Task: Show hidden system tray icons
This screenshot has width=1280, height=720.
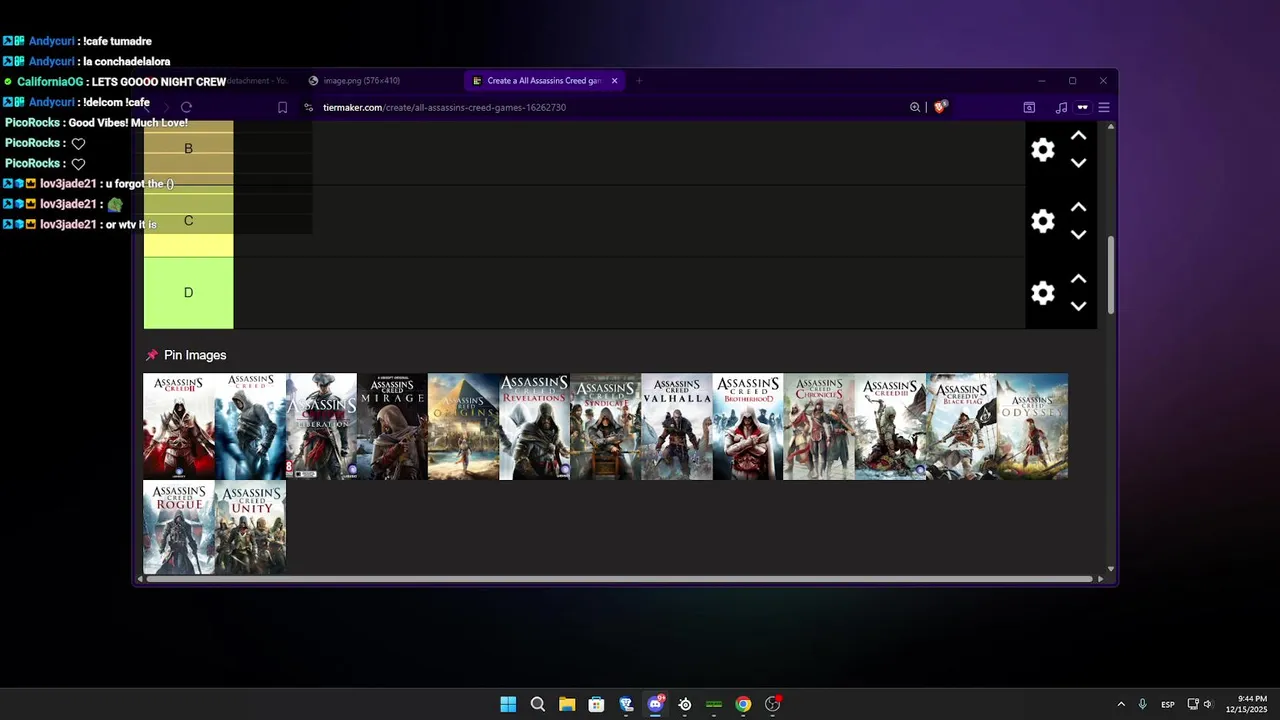Action: (x=1121, y=704)
